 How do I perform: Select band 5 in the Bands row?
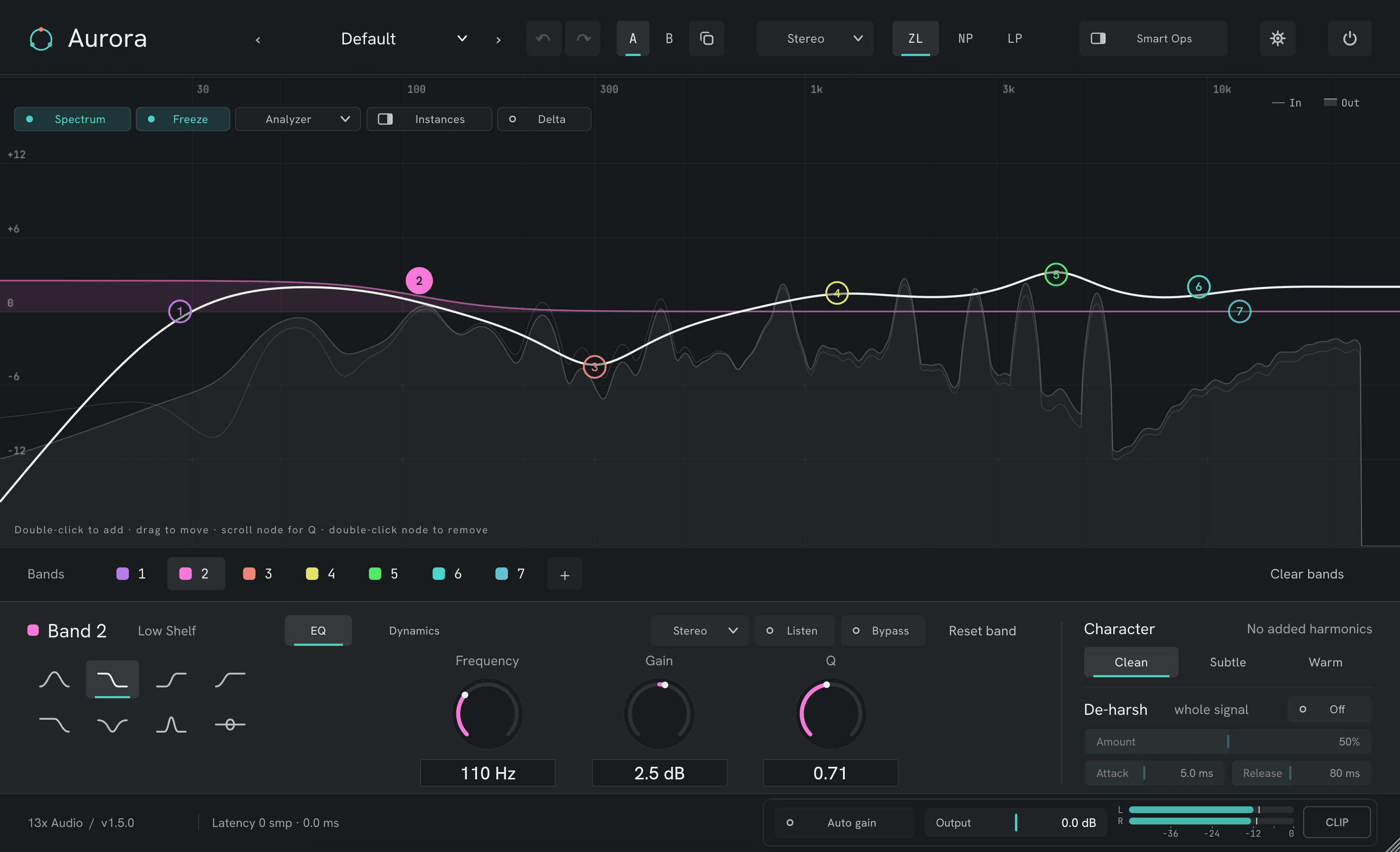384,574
